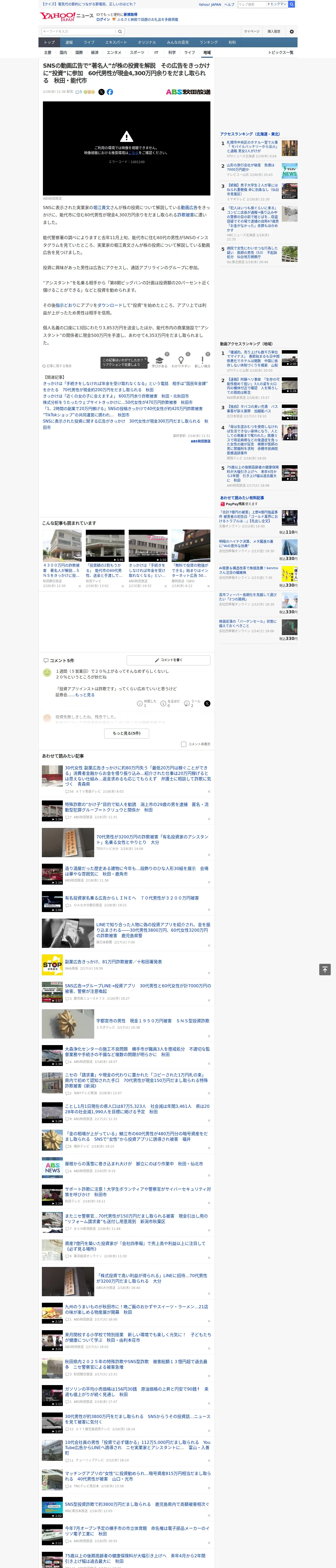Open the みんなの意見 tab
This screenshot has width=336, height=1568.
tap(177, 43)
